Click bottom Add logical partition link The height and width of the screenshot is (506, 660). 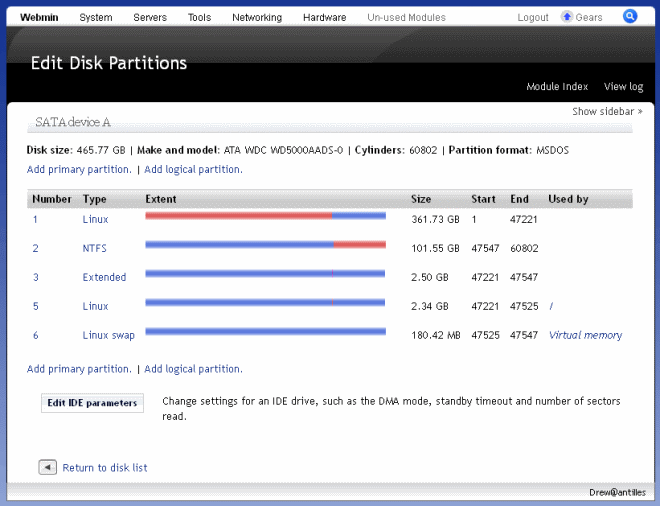193,369
